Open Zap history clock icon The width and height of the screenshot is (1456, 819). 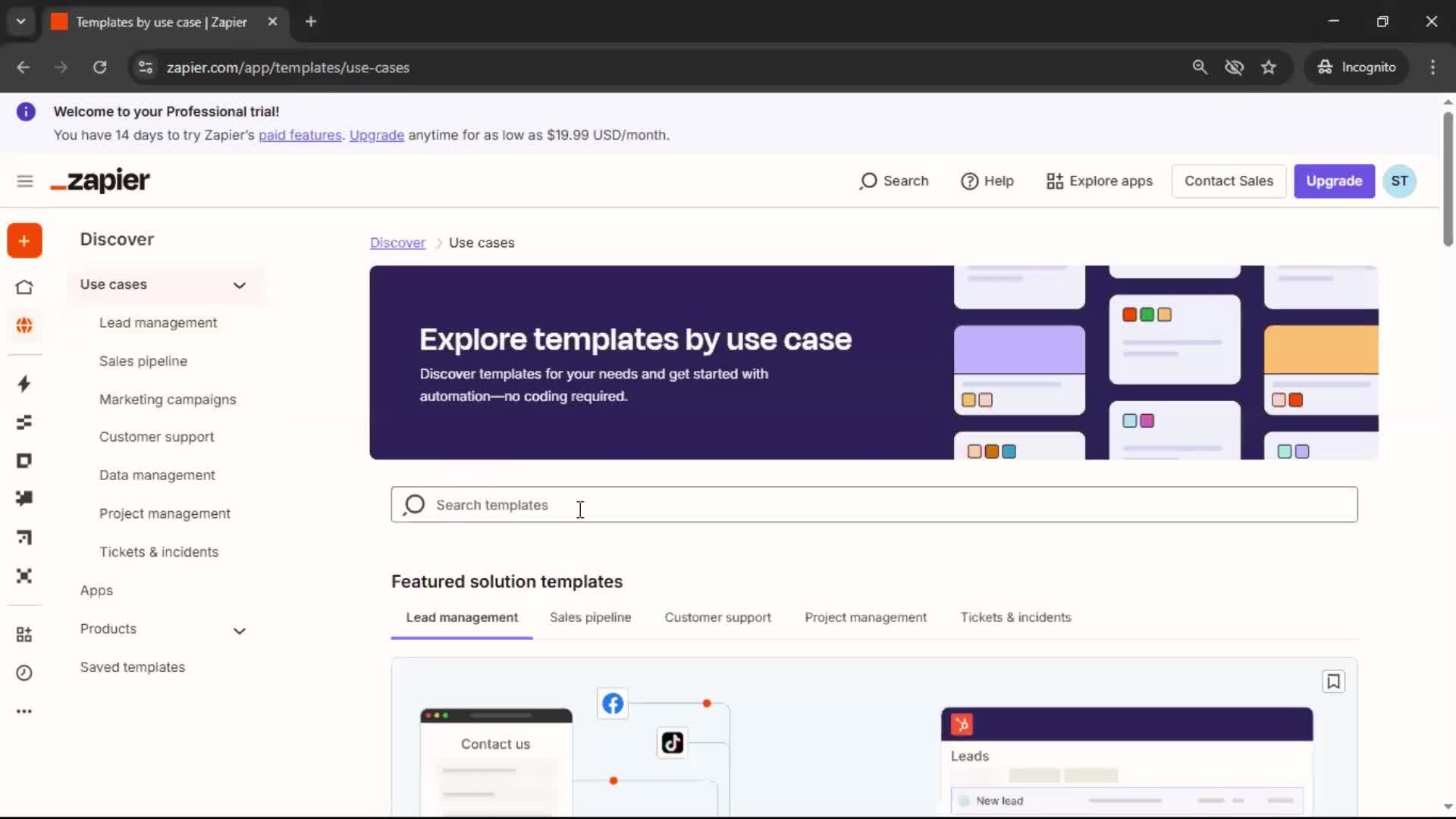click(x=24, y=673)
